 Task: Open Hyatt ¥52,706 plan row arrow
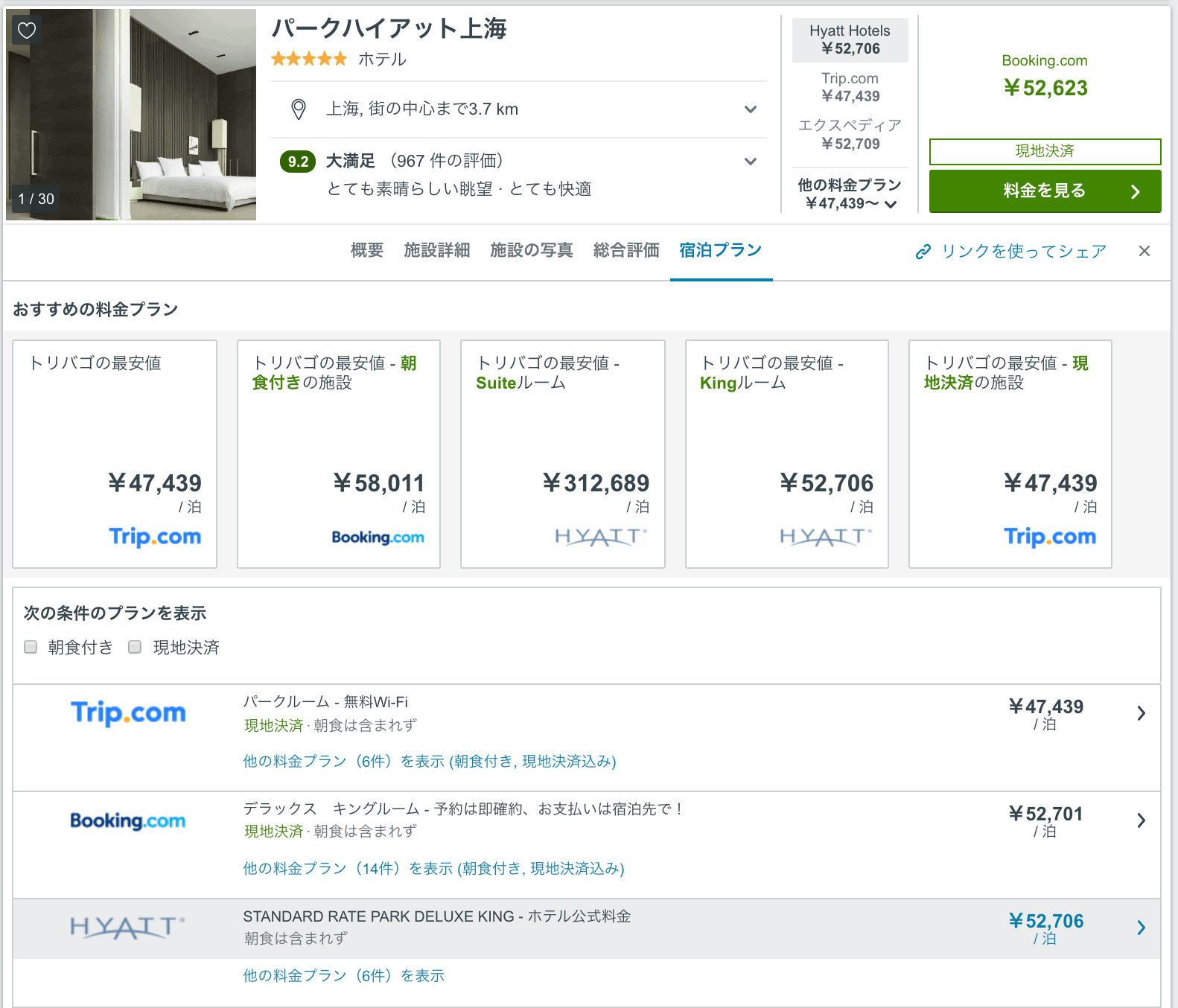click(x=1141, y=928)
